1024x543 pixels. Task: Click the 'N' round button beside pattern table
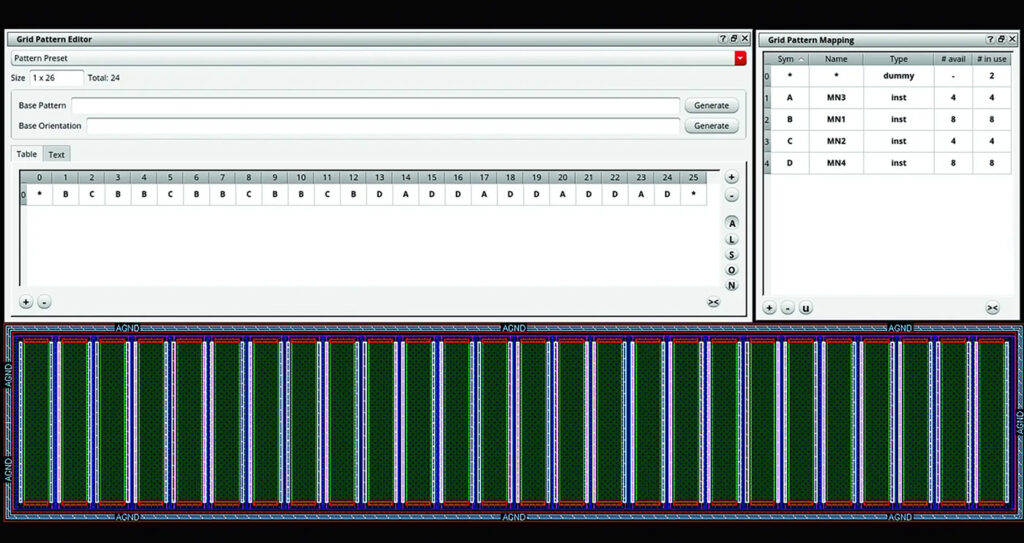click(x=732, y=286)
